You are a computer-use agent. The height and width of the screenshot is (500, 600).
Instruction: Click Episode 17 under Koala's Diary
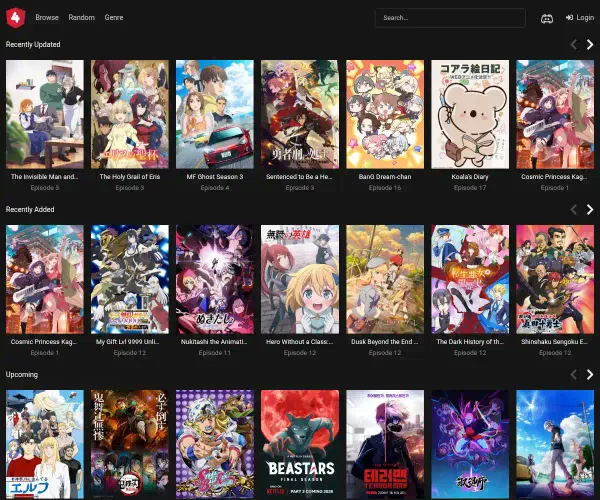pos(470,188)
